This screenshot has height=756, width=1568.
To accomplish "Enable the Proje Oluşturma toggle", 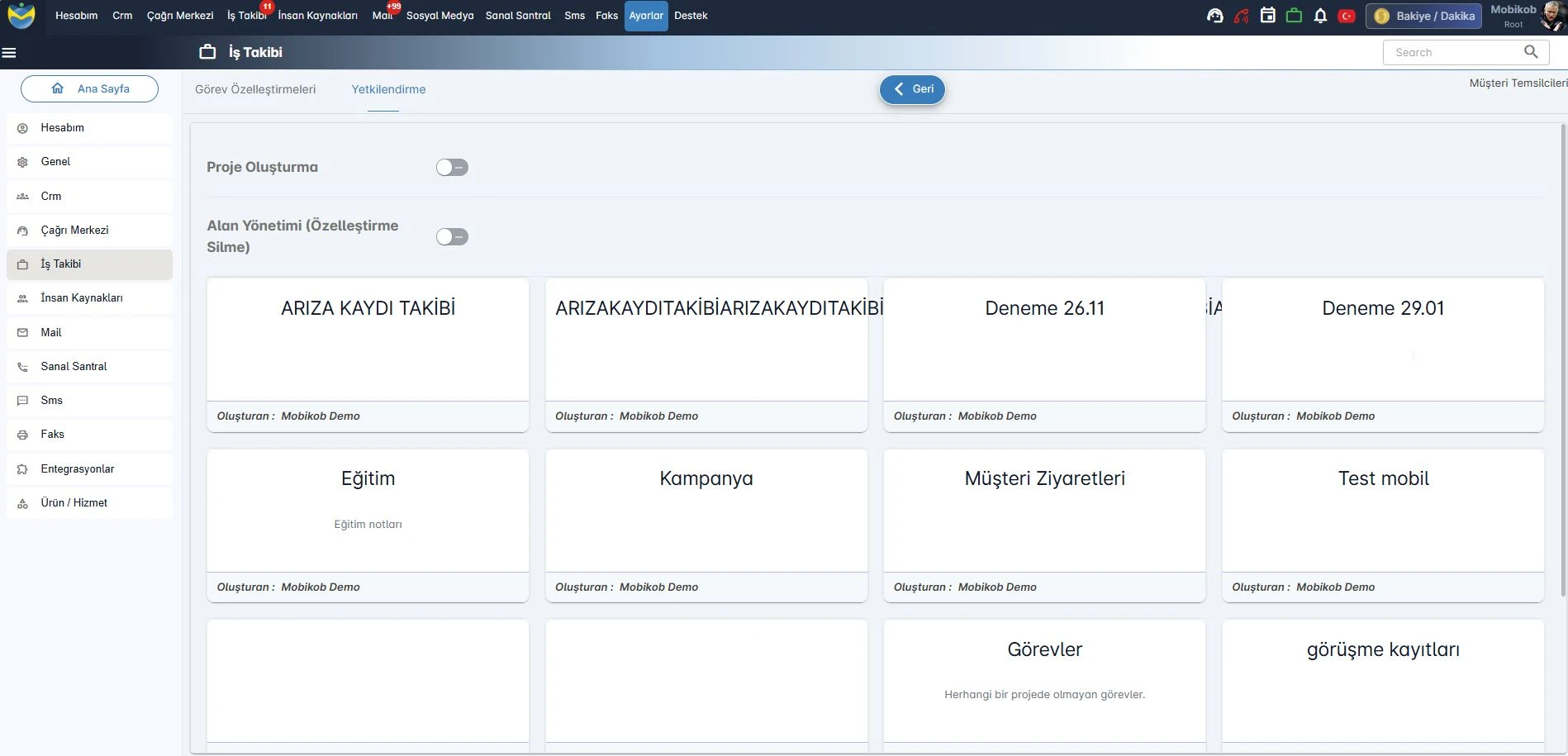I will tap(452, 168).
